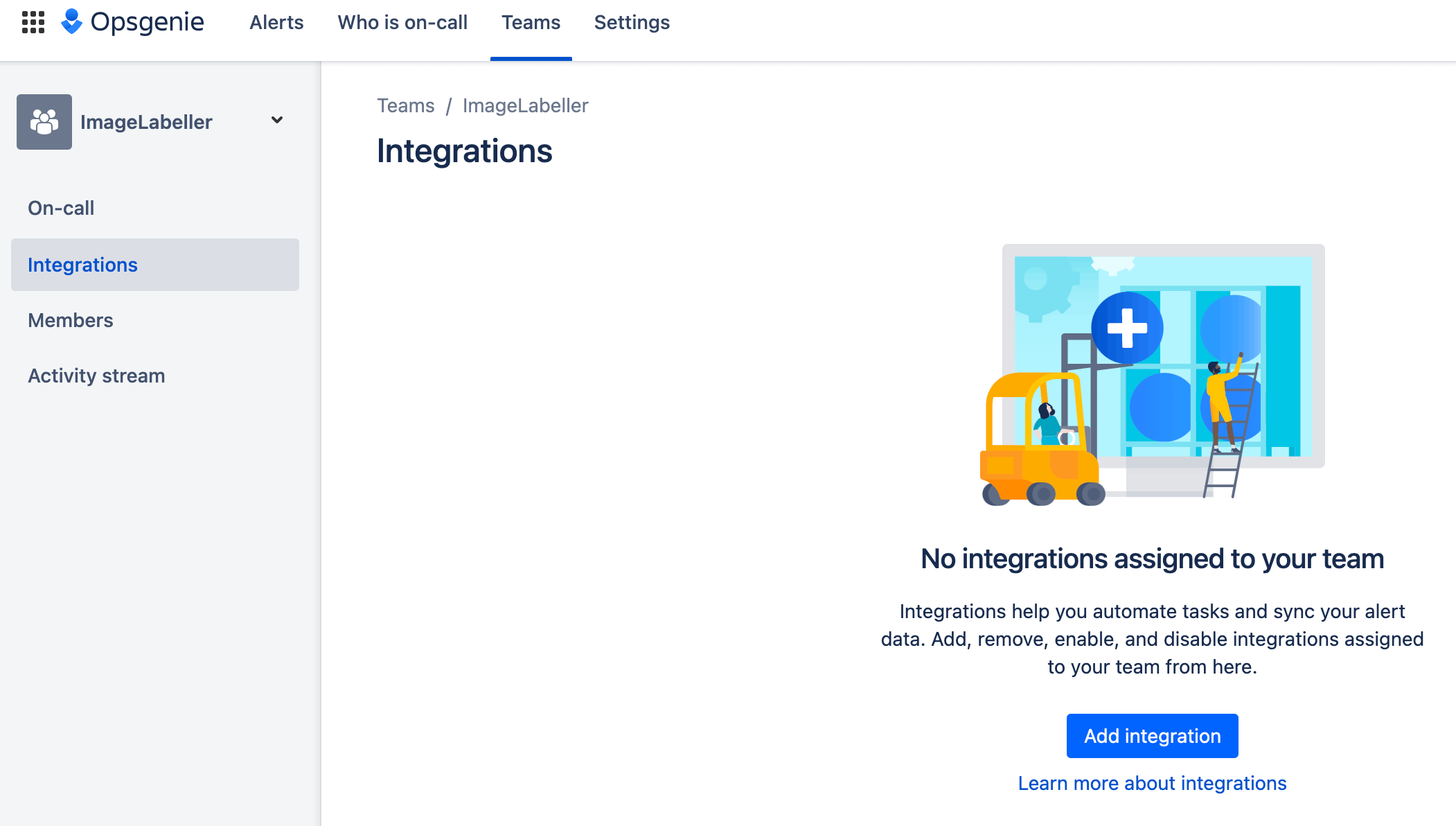Click the ImageLabeller team icon

(x=44, y=121)
